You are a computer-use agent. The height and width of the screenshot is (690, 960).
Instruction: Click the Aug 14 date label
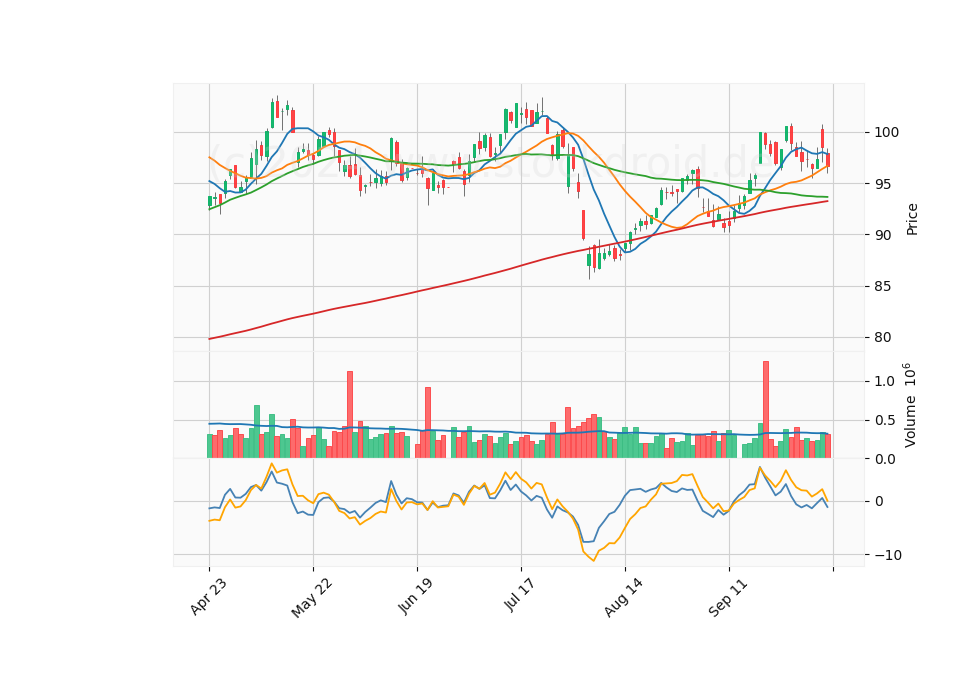tap(623, 597)
